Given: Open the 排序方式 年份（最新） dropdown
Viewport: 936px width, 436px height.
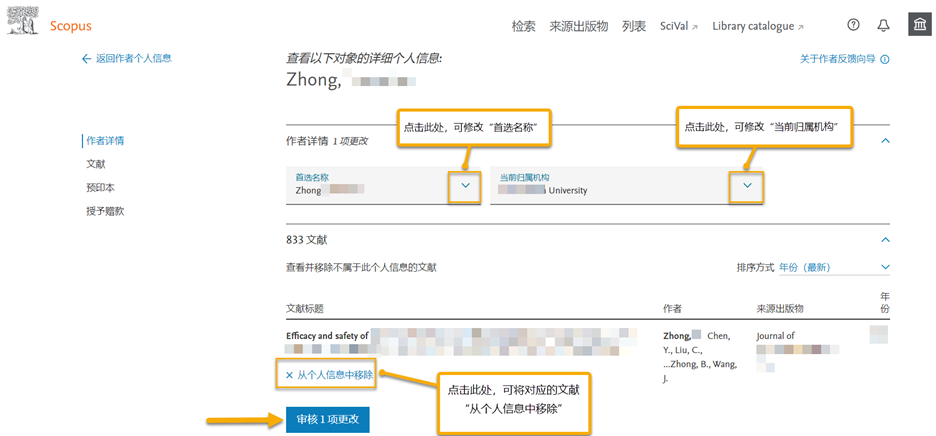Looking at the screenshot, I should coord(834,268).
